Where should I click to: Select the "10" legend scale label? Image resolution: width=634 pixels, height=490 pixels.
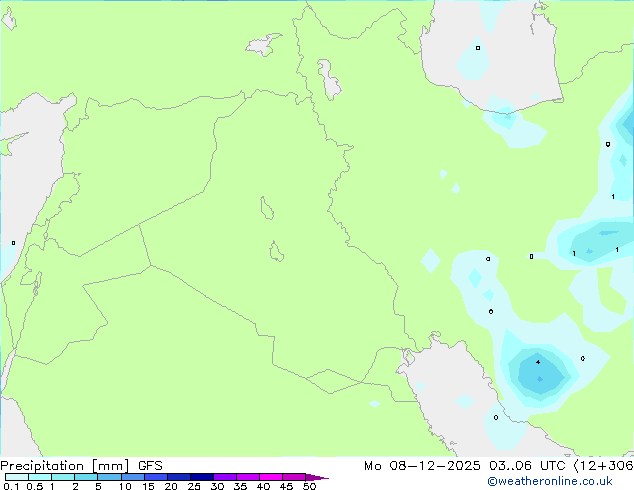tap(125, 486)
